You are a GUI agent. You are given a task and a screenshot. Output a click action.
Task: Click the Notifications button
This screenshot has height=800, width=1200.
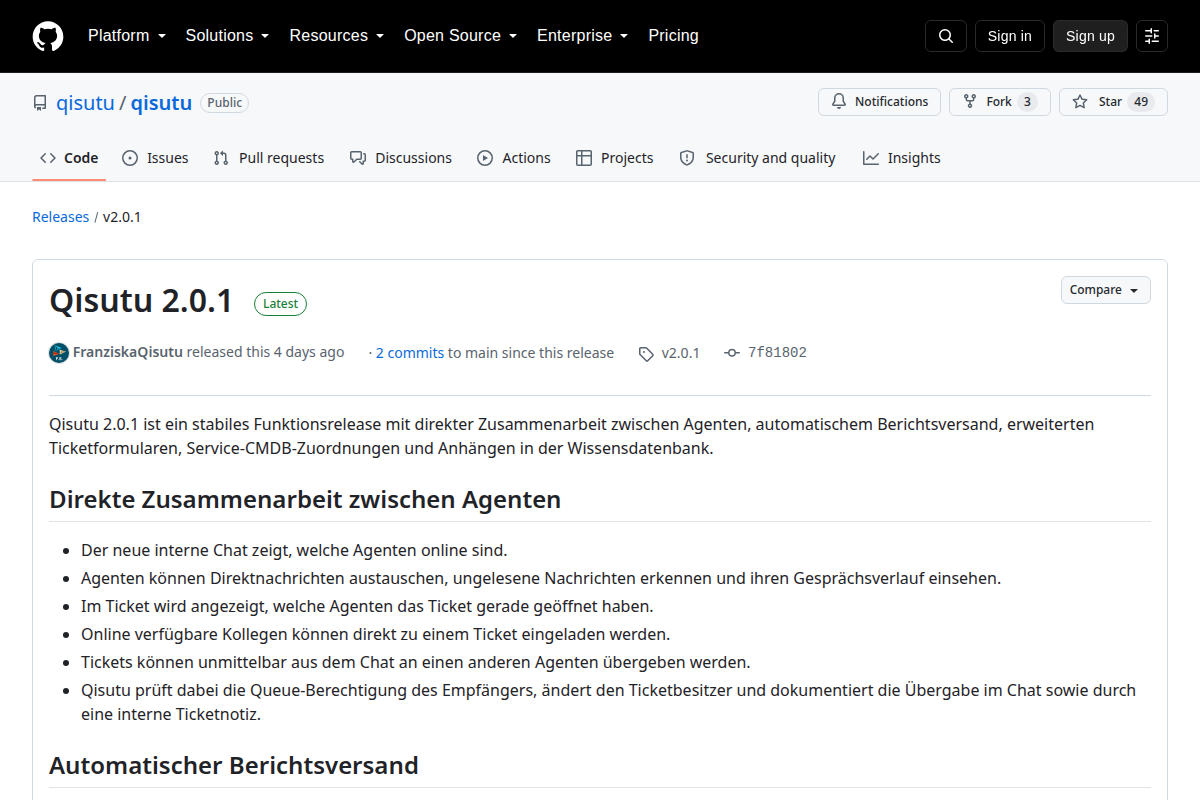[879, 102]
